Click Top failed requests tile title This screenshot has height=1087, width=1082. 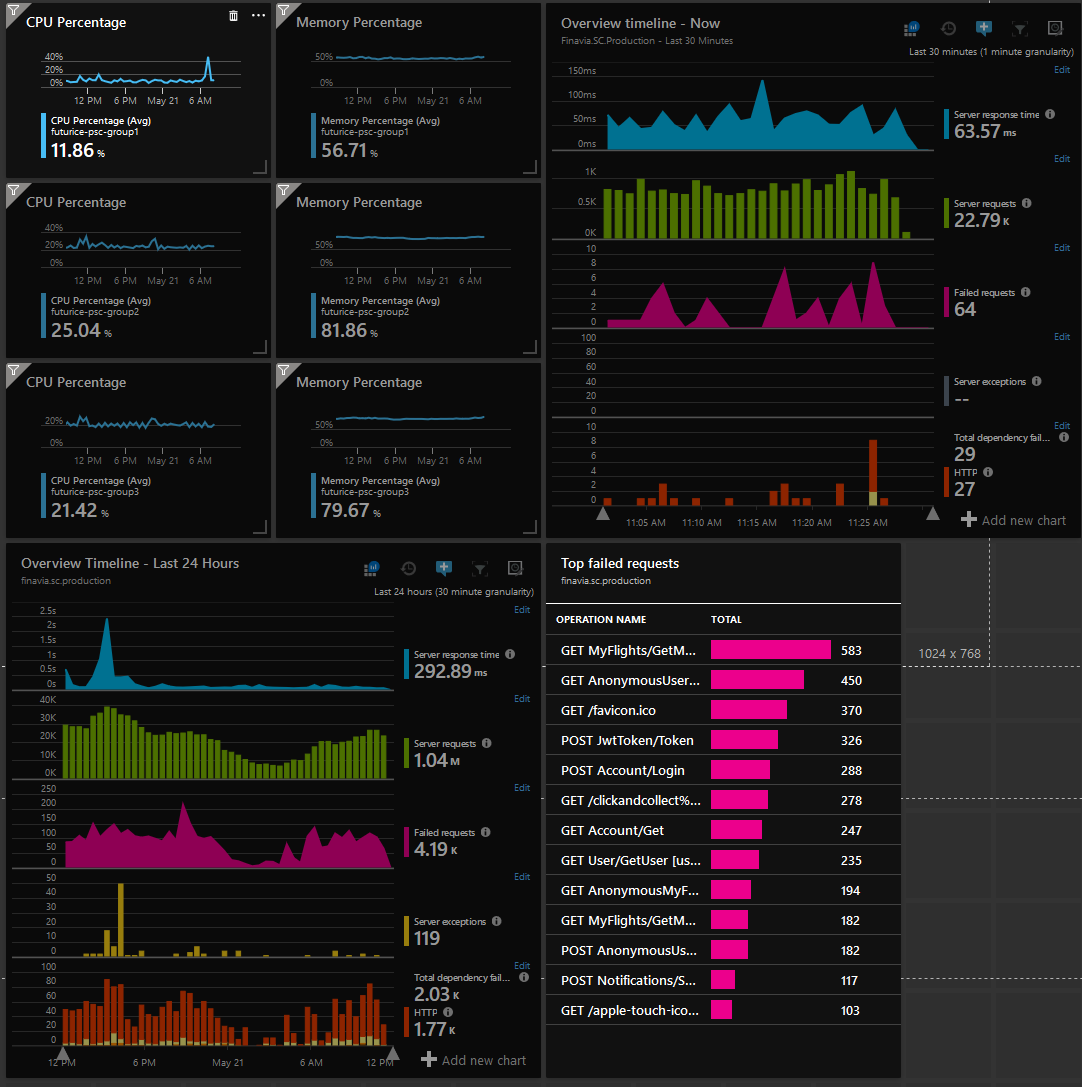[x=620, y=564]
